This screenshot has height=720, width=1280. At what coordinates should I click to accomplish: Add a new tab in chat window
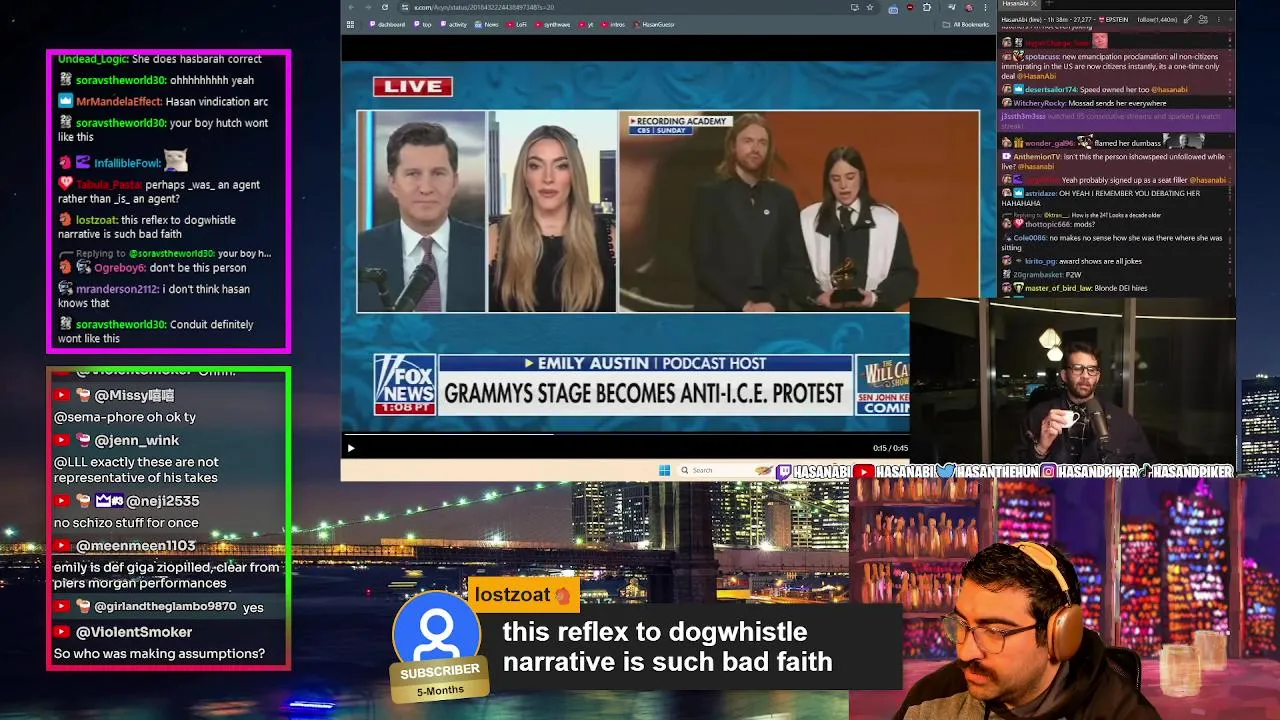1049,4
